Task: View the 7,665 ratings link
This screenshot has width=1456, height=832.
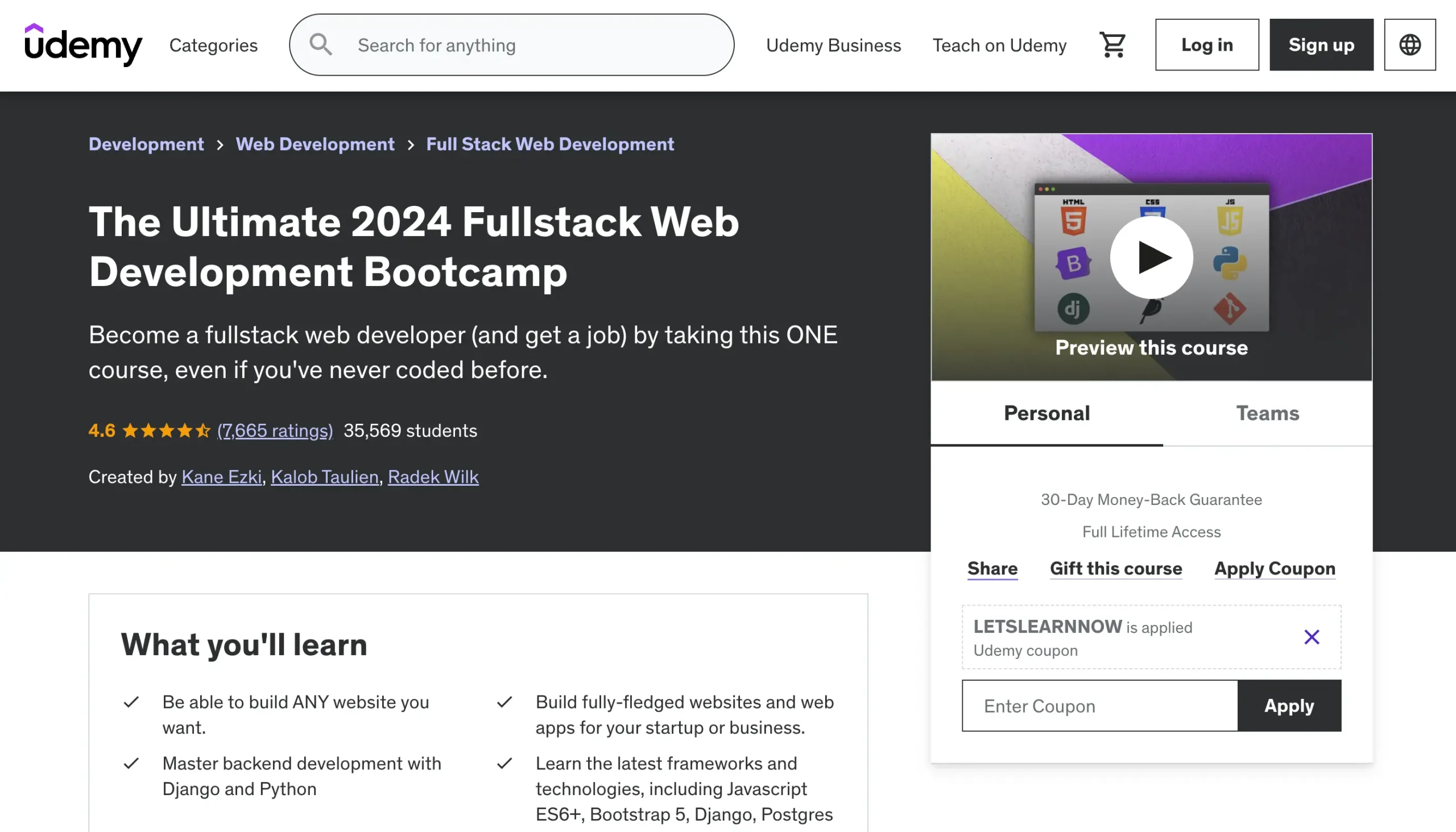Action: pos(275,431)
